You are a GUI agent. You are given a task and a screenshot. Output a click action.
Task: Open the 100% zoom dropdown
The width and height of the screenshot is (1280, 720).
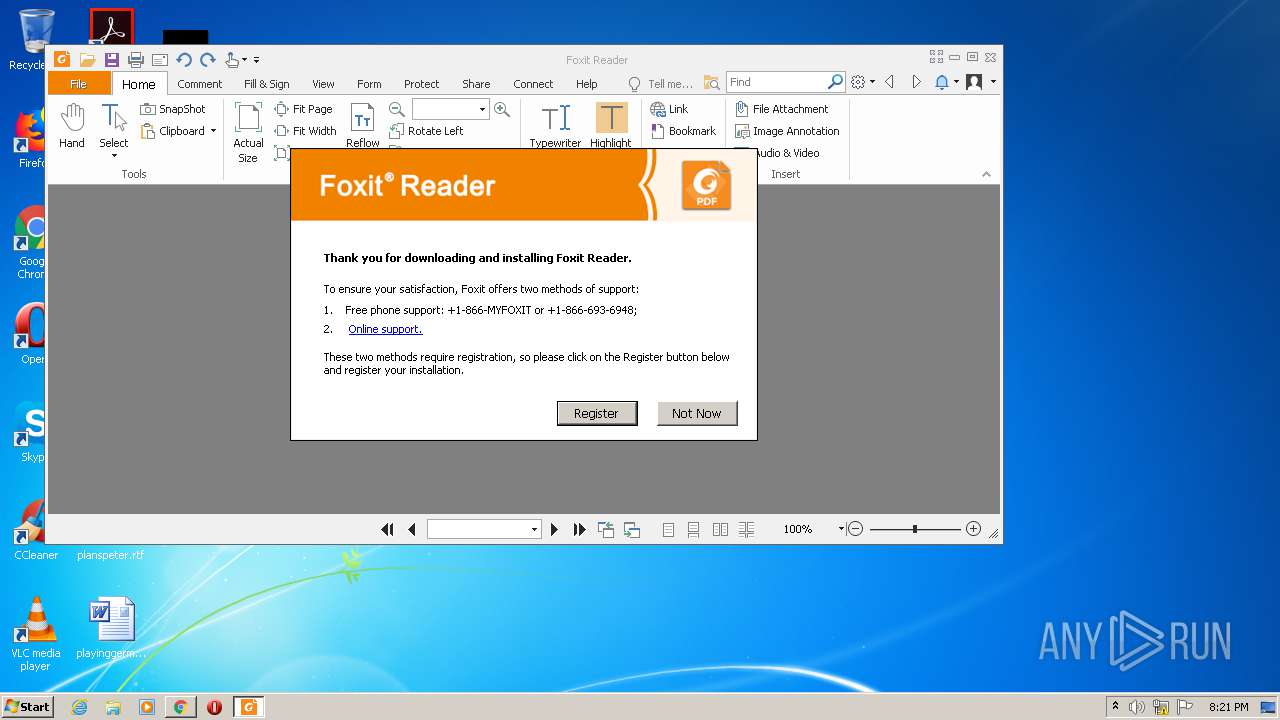point(841,529)
